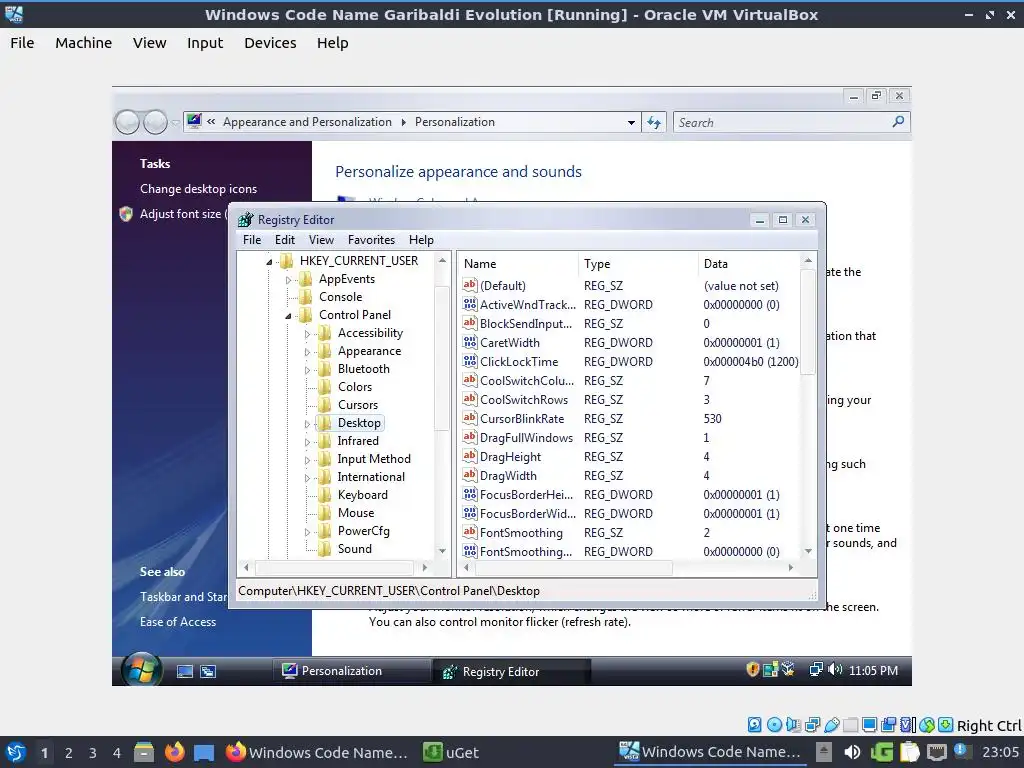Open the Registry Editor View menu
Screen dimensions: 1024x768
[321, 240]
